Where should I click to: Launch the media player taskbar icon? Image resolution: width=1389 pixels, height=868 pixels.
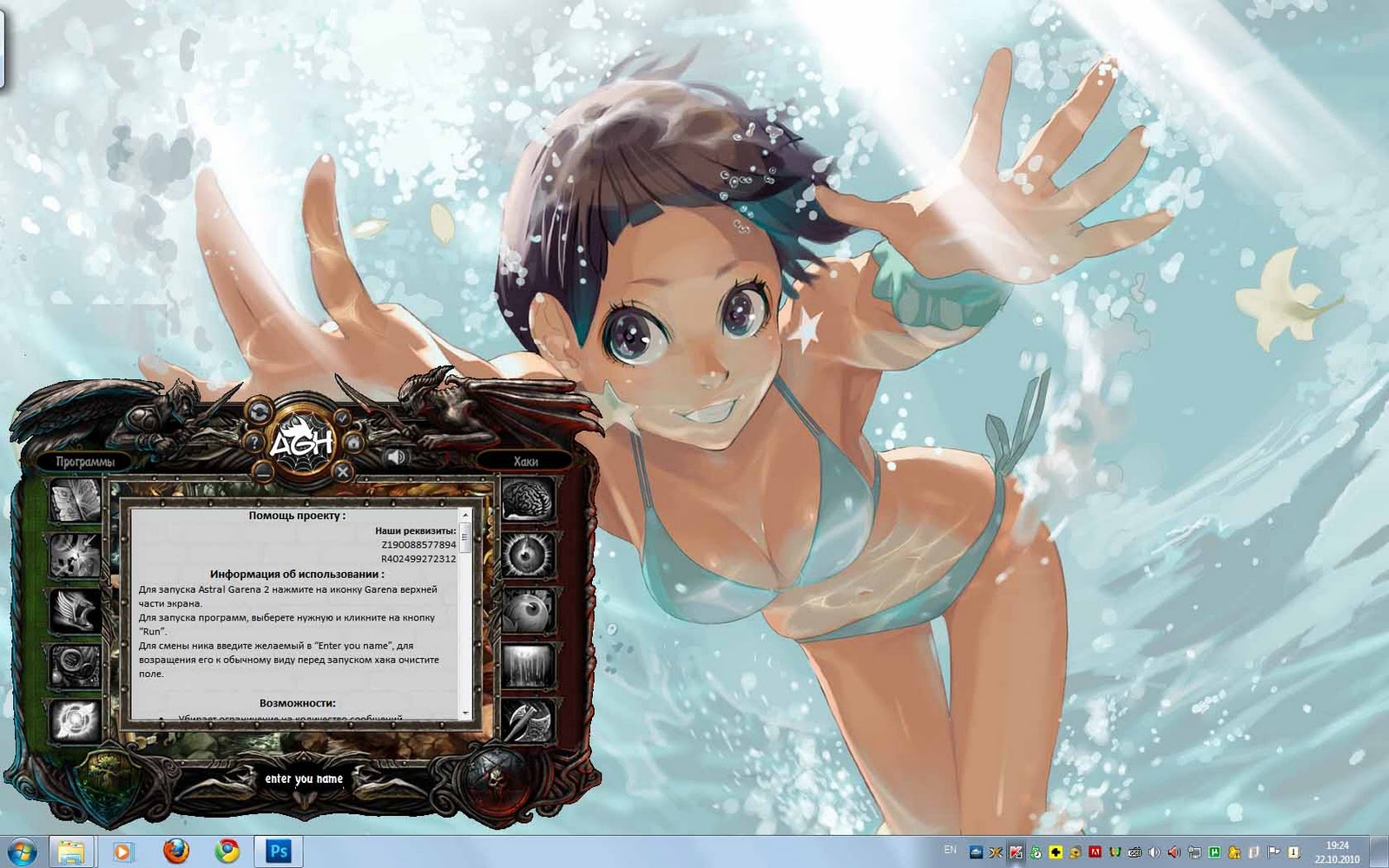pyautogui.click(x=122, y=852)
